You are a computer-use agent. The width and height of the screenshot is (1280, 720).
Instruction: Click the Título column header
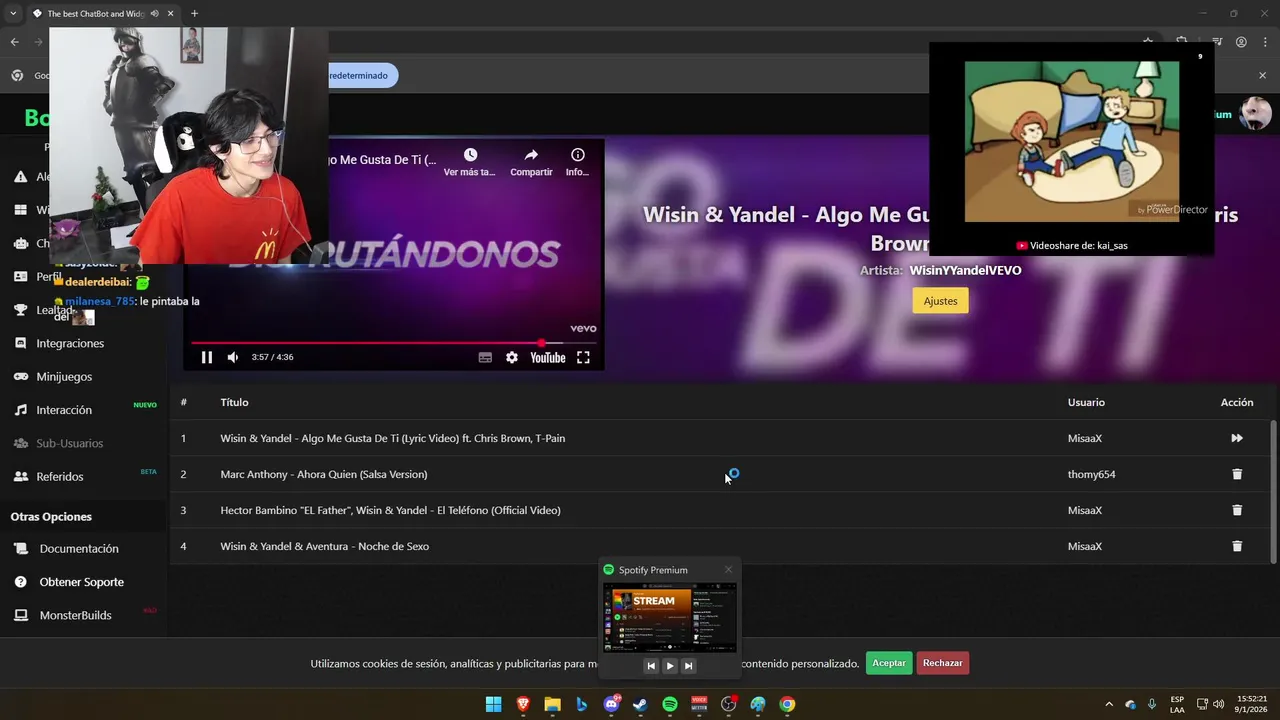[x=234, y=402]
